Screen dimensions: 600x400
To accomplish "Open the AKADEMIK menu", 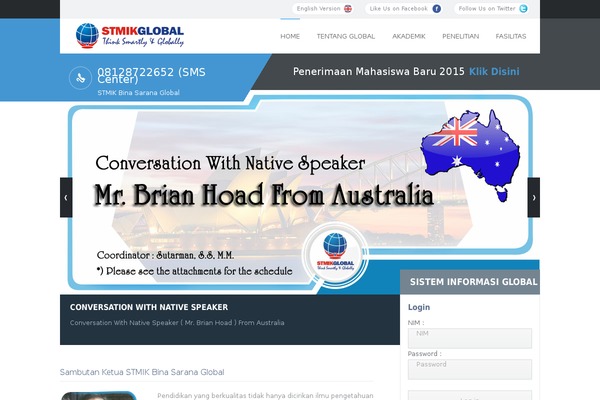I will coord(409,36).
